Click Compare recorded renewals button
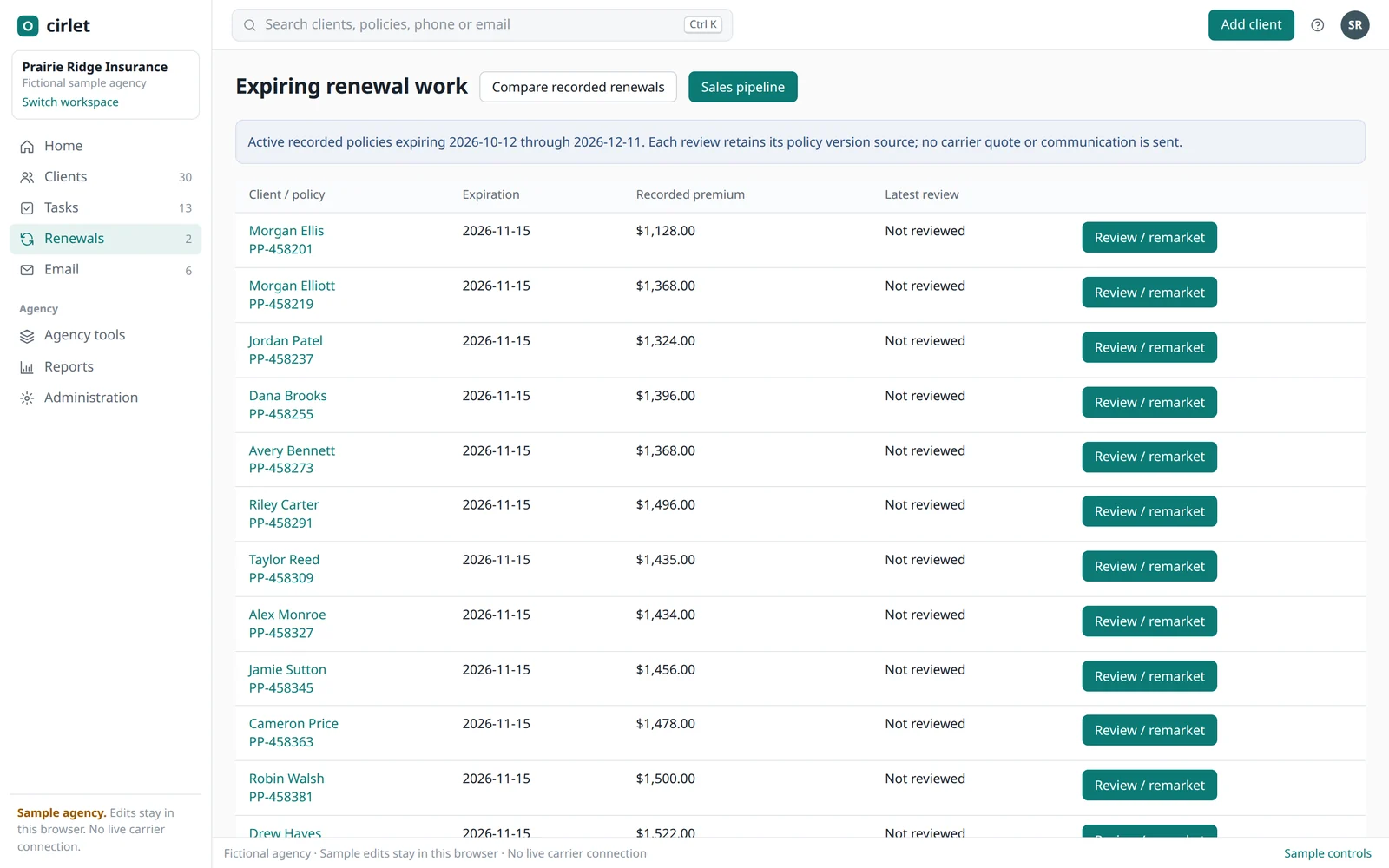Screen dimensions: 1389x868 578,87
